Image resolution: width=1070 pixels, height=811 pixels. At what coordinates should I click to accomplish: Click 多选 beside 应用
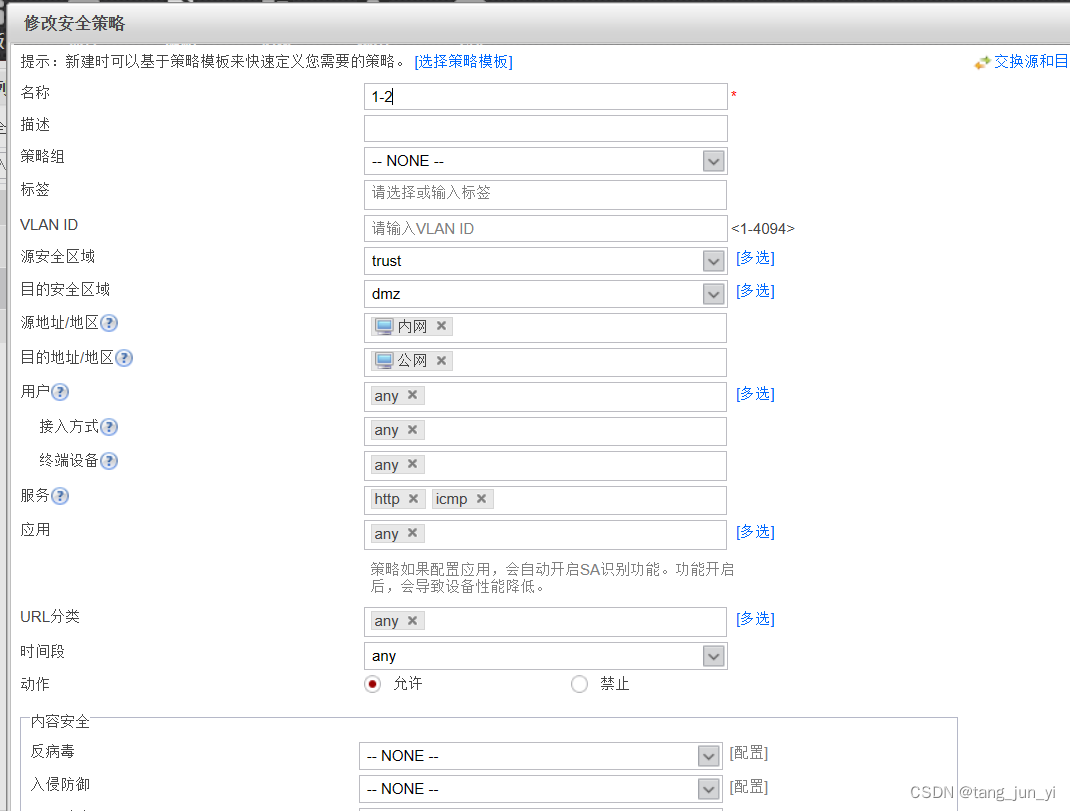coord(755,531)
